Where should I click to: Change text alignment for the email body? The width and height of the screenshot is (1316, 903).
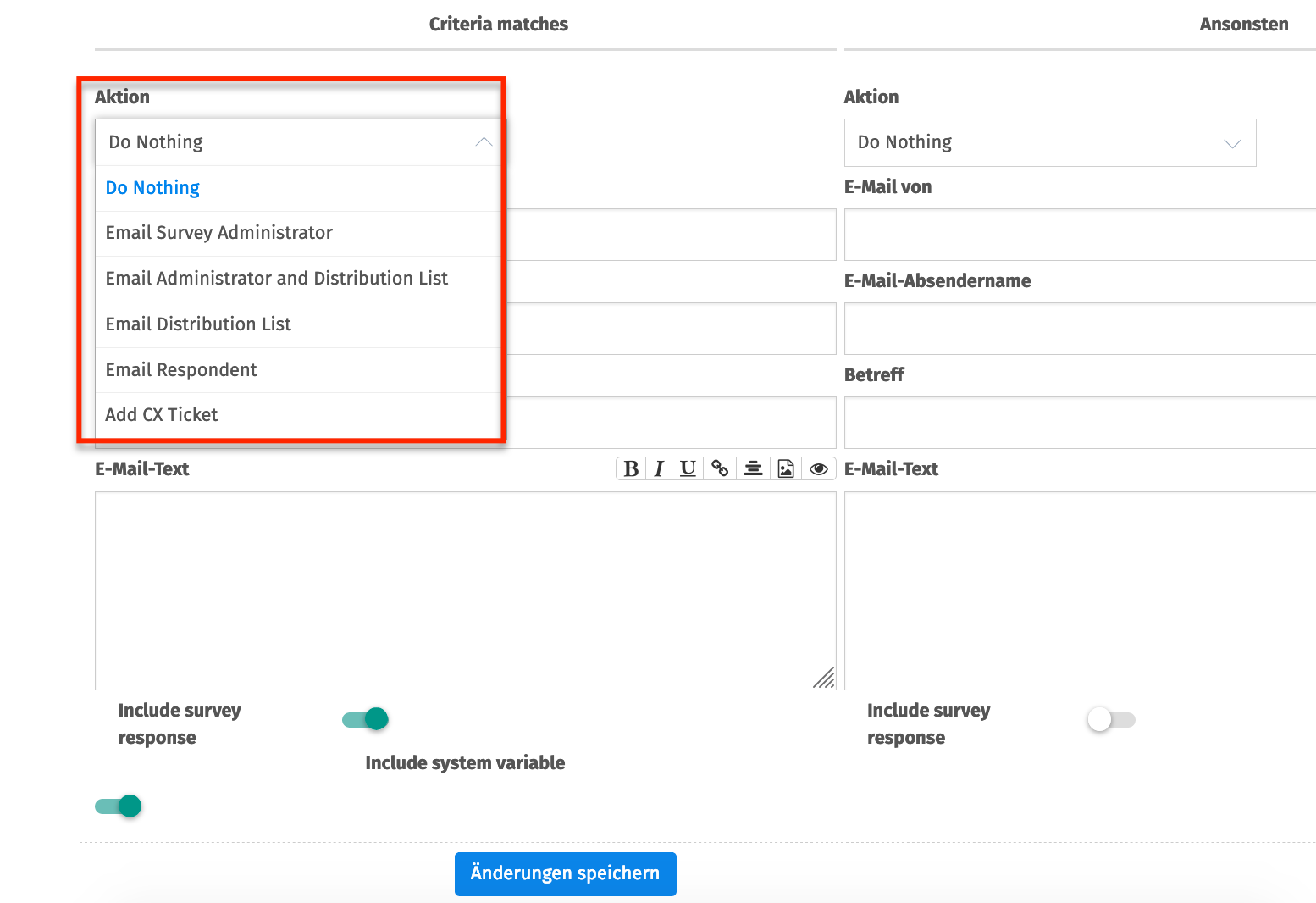tap(753, 468)
